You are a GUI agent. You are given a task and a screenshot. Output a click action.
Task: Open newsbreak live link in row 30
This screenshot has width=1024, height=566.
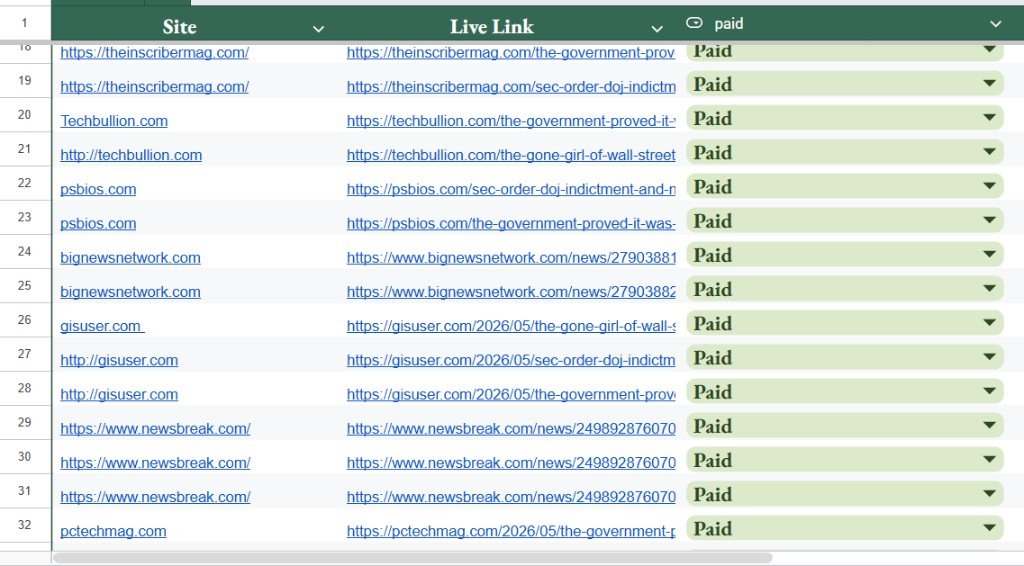[511, 463]
